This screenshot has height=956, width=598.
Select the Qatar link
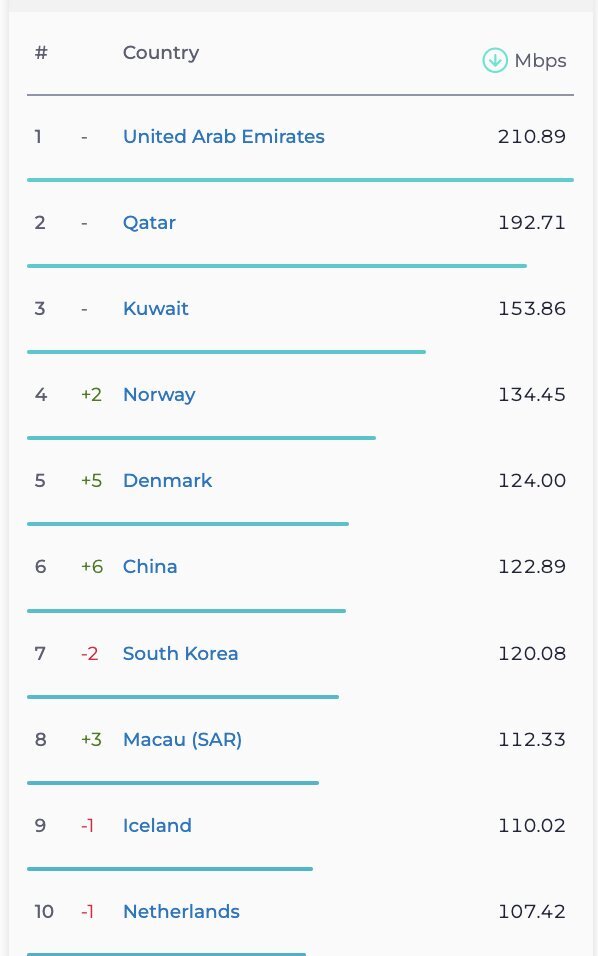[x=148, y=223]
